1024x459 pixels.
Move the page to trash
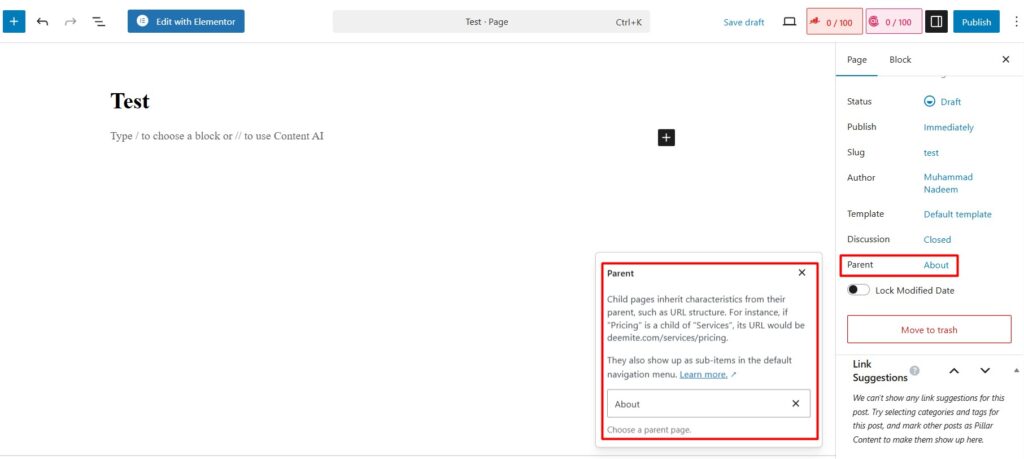pos(929,330)
